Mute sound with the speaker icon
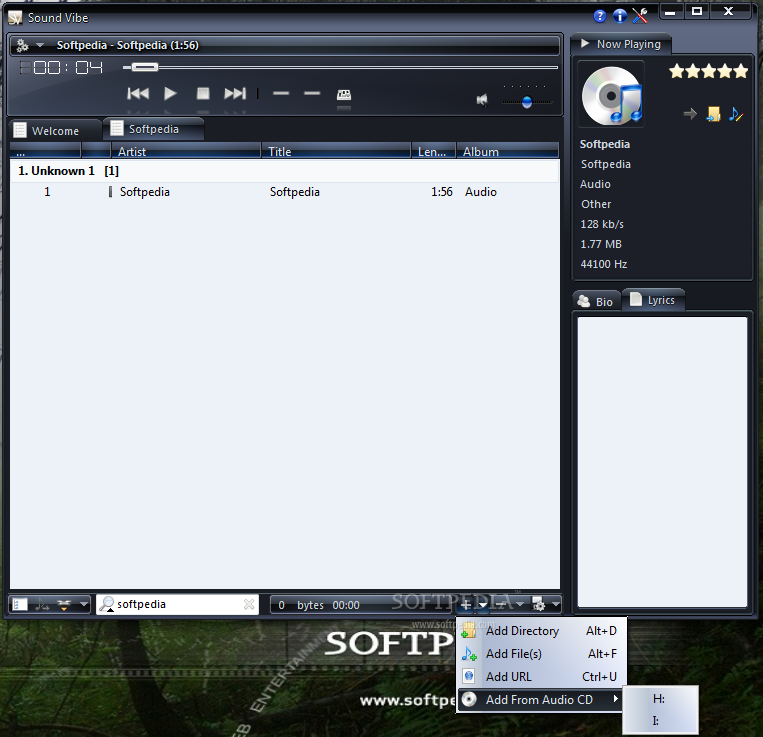 click(482, 100)
